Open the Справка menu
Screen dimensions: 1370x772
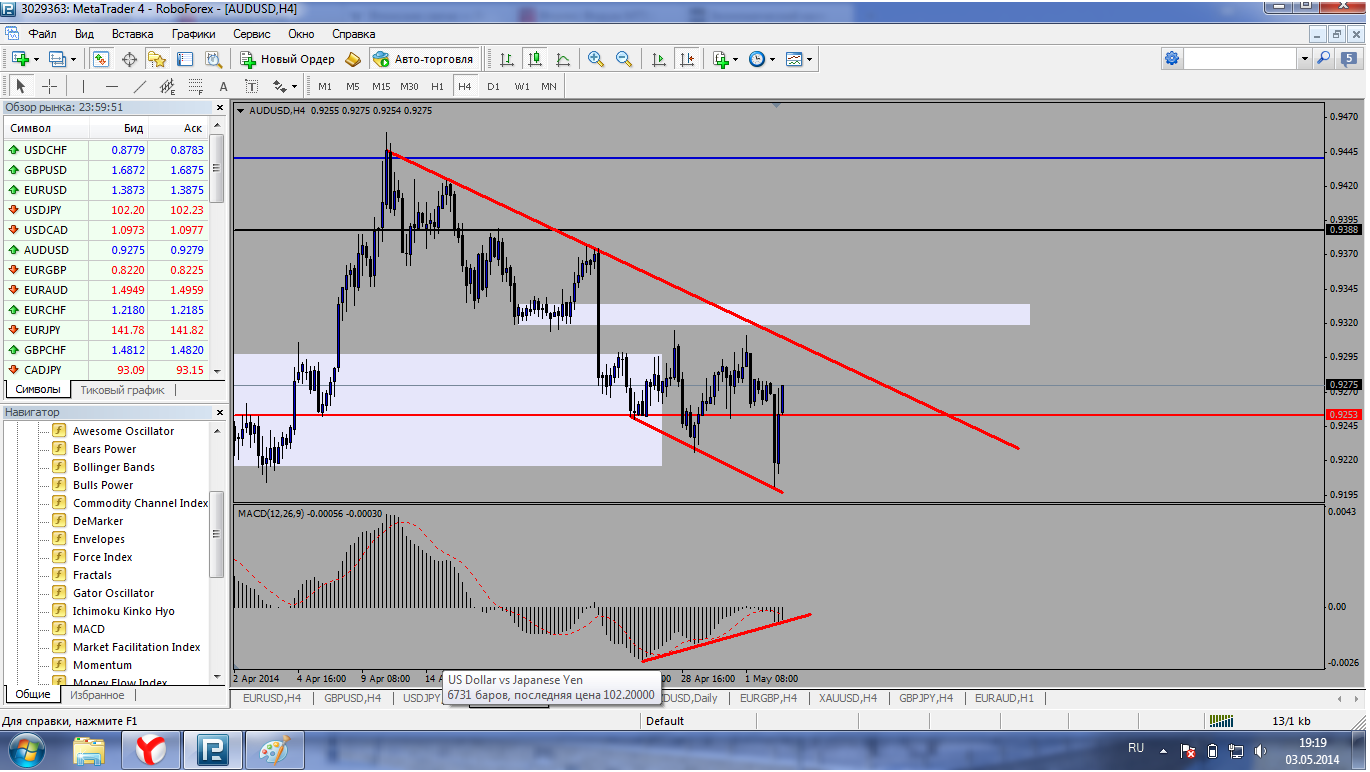click(353, 33)
